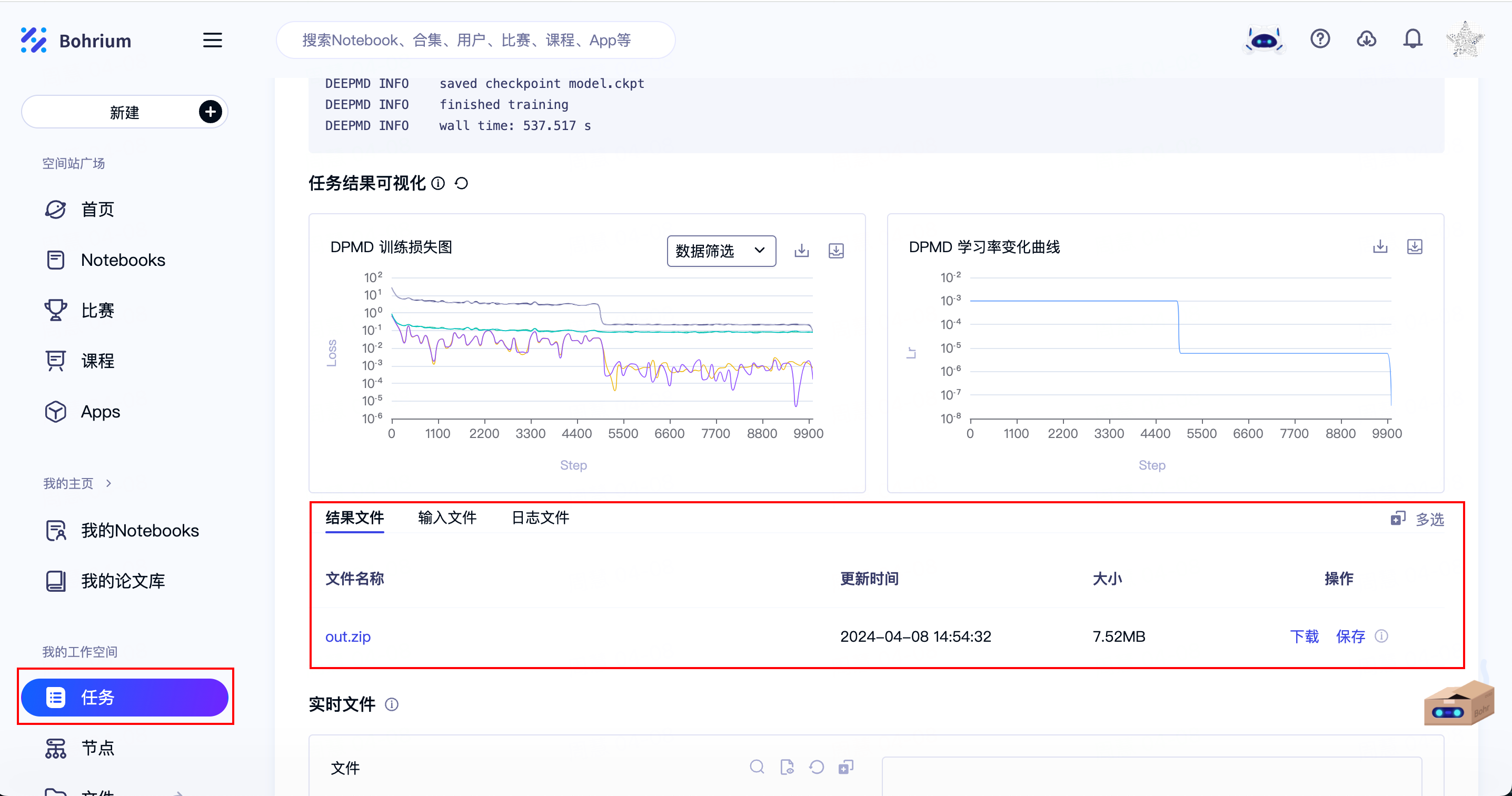Image resolution: width=1512 pixels, height=796 pixels.
Task: Click 多选 multi-select toggle
Action: (1420, 518)
